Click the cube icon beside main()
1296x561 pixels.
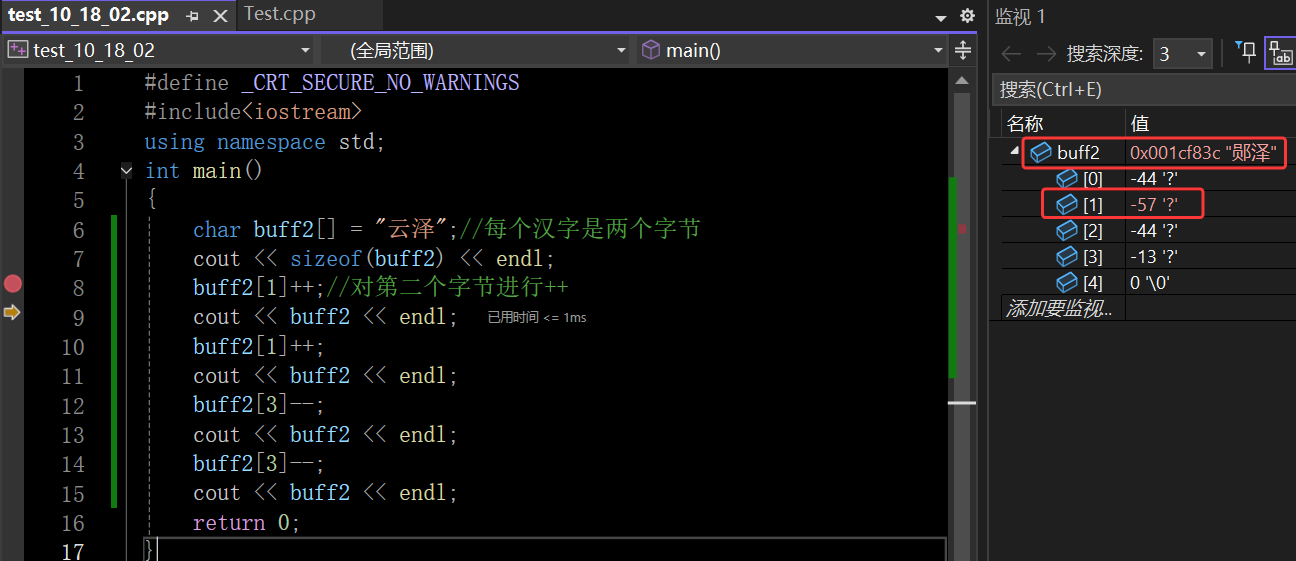(651, 50)
